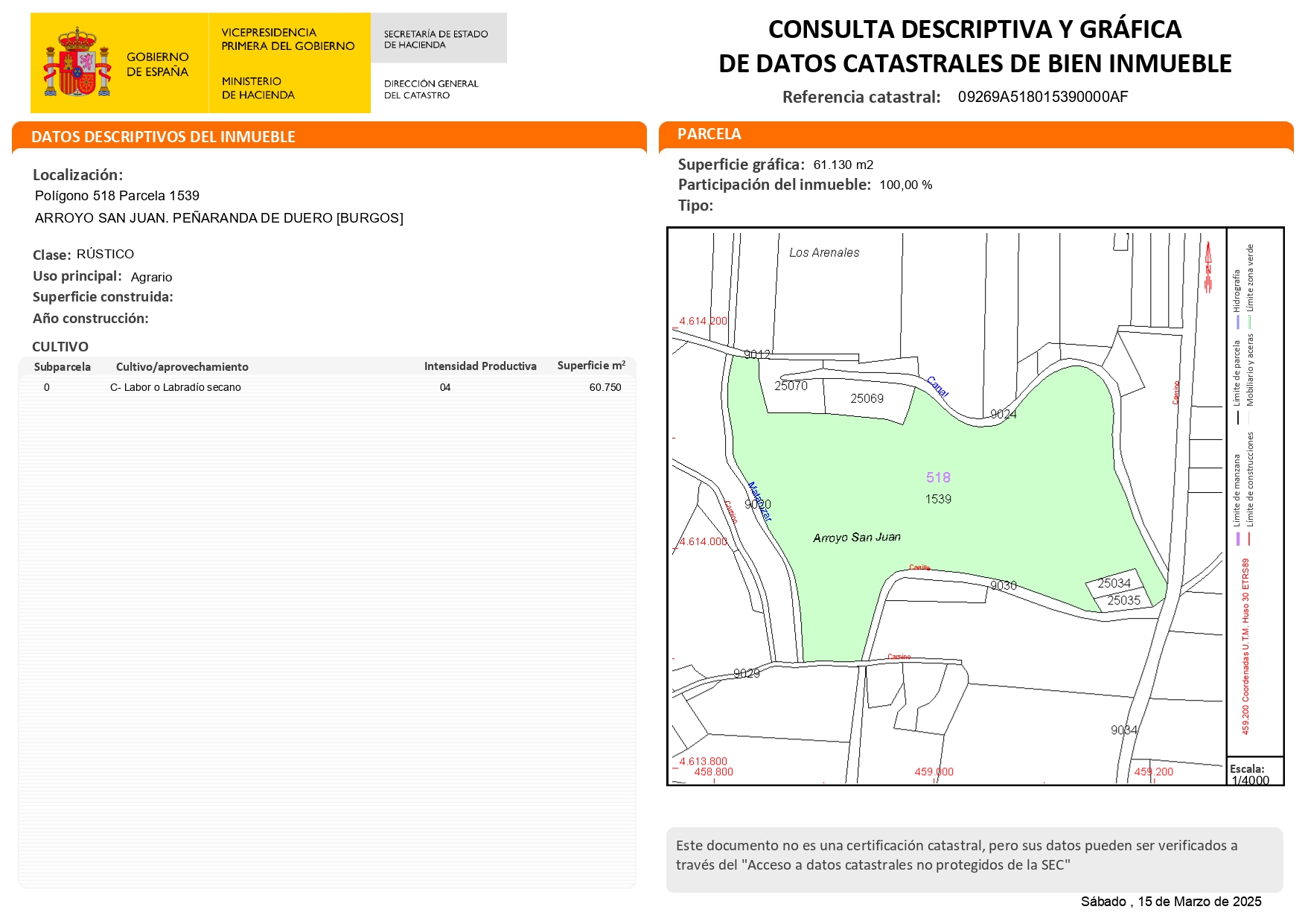Viewport: 1308px width, 924px height.
Task: Click the Escala 1/4000 box
Action: point(1254,773)
